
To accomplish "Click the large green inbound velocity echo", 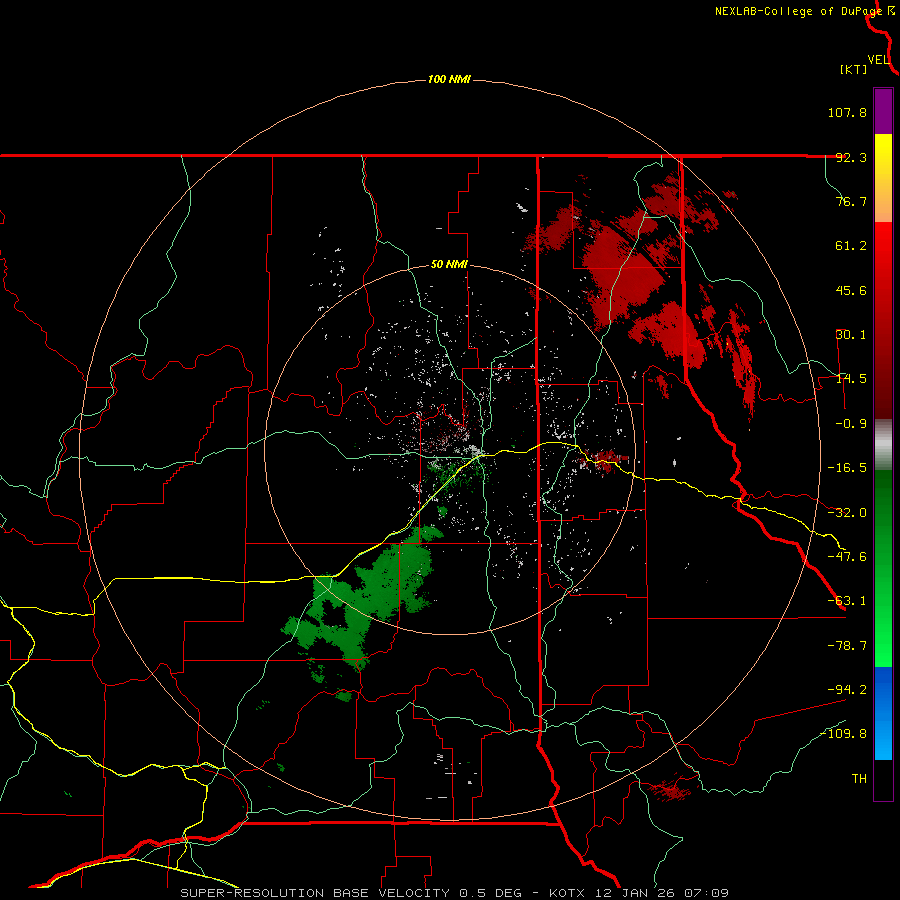I will coord(367,597).
